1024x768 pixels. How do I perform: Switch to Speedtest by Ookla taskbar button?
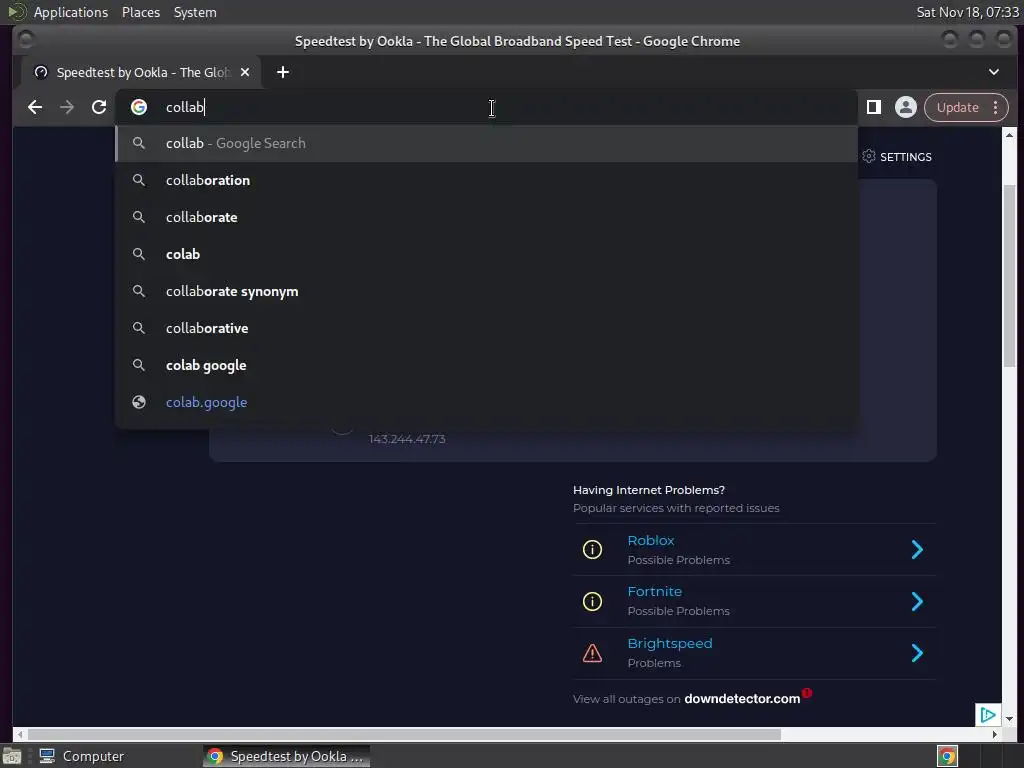[286, 756]
